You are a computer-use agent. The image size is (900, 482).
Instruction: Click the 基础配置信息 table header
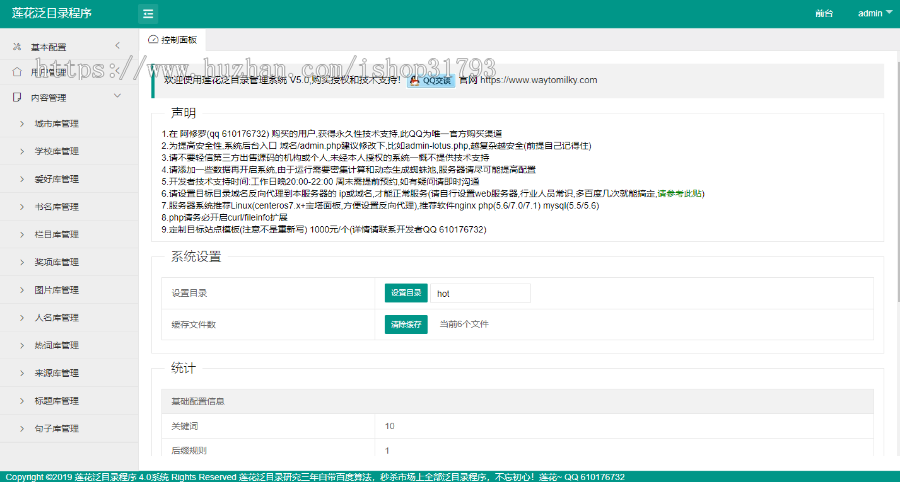[x=517, y=401]
